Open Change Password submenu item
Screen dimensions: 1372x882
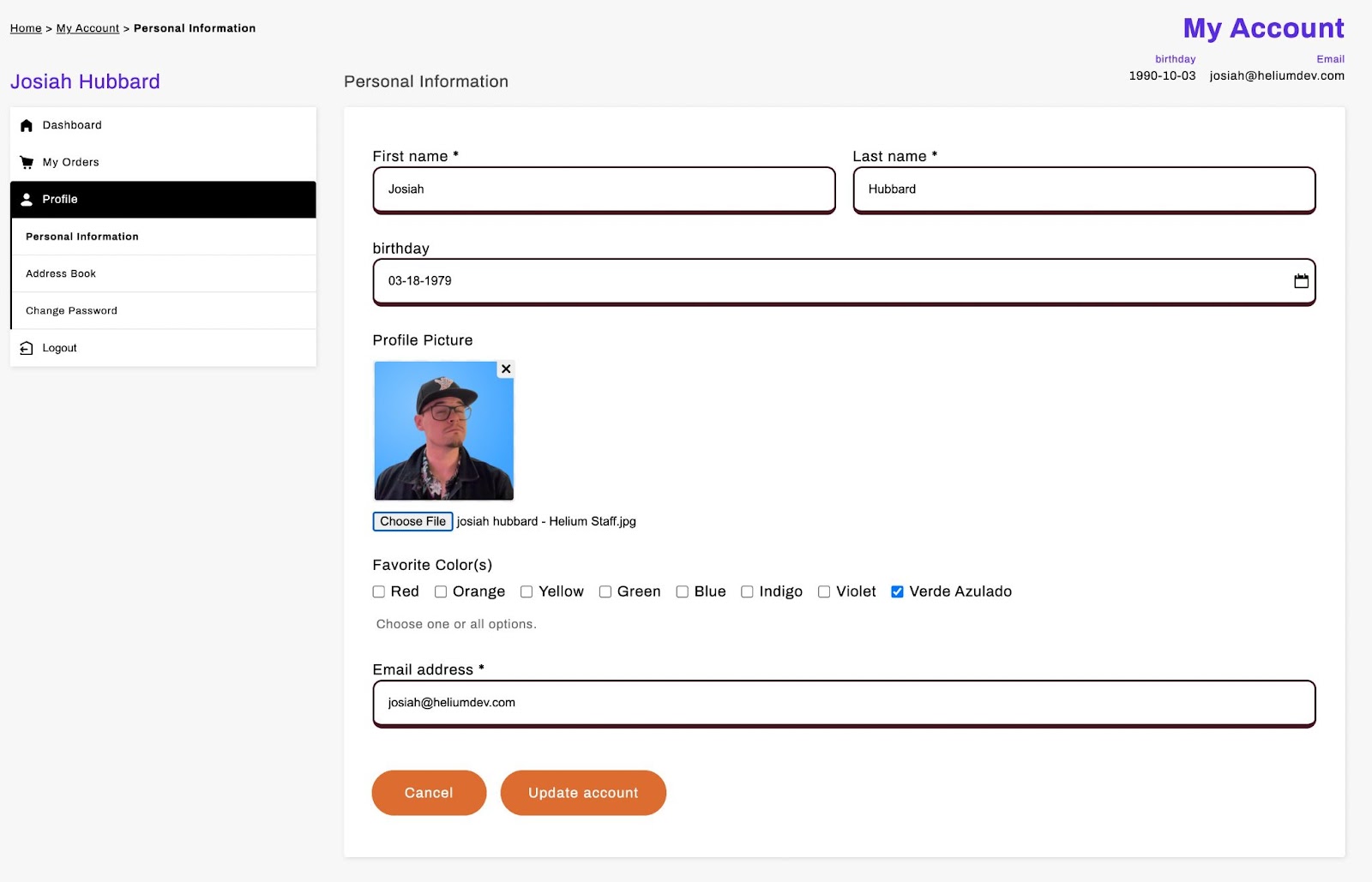164,310
